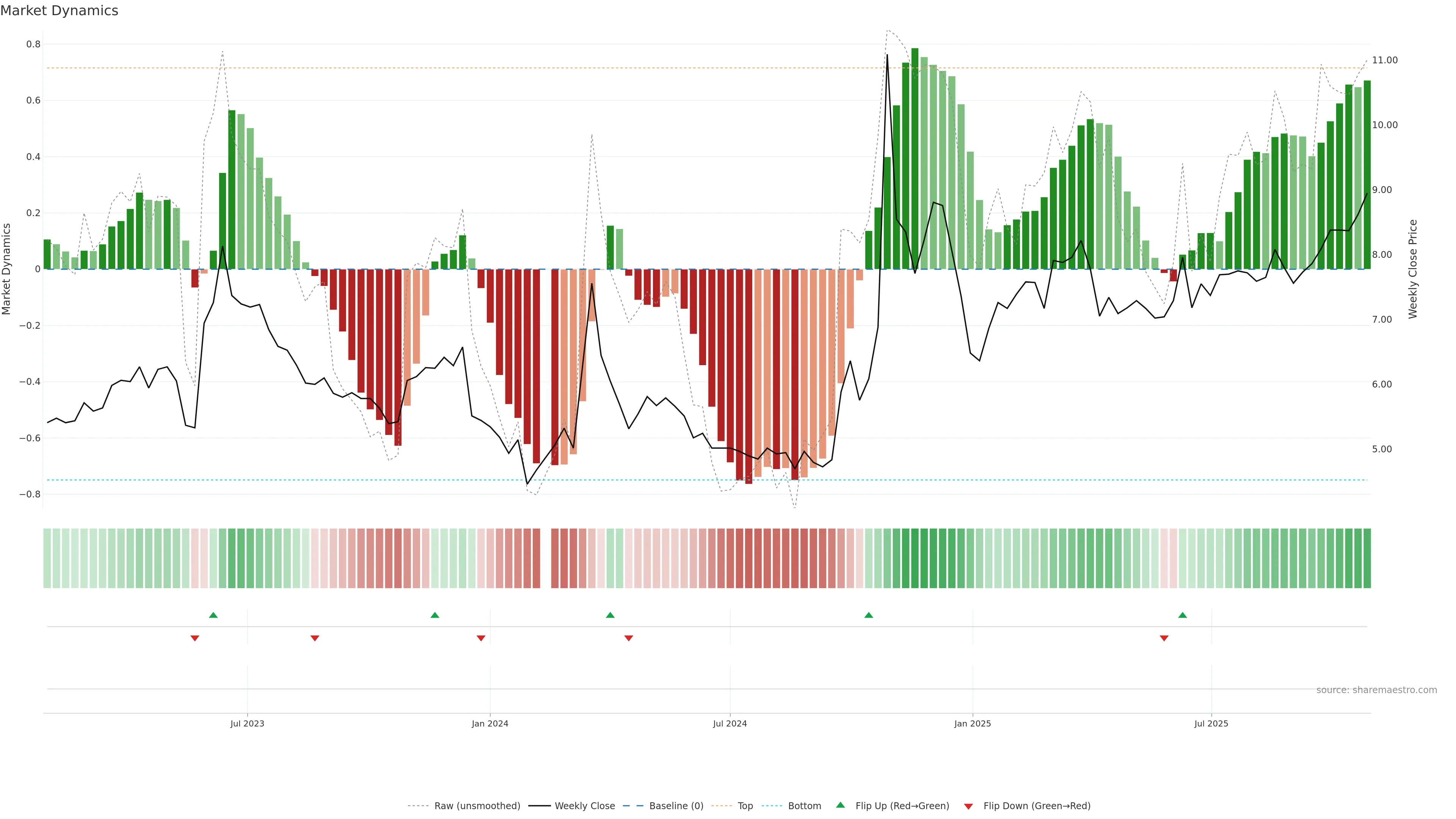
Task: Click the first green flip-up marker before Jul 2023
Action: (213, 615)
